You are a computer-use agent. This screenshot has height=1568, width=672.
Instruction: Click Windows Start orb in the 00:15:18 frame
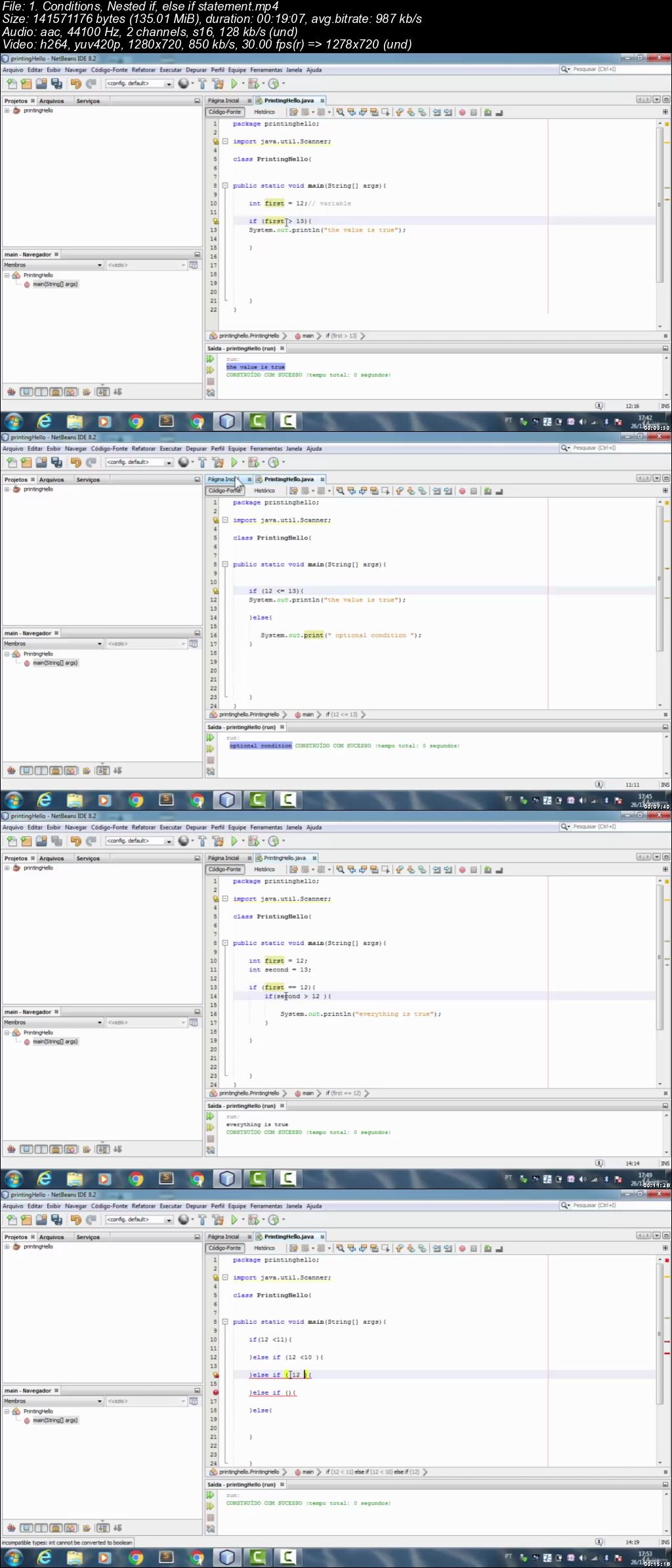[13, 1557]
